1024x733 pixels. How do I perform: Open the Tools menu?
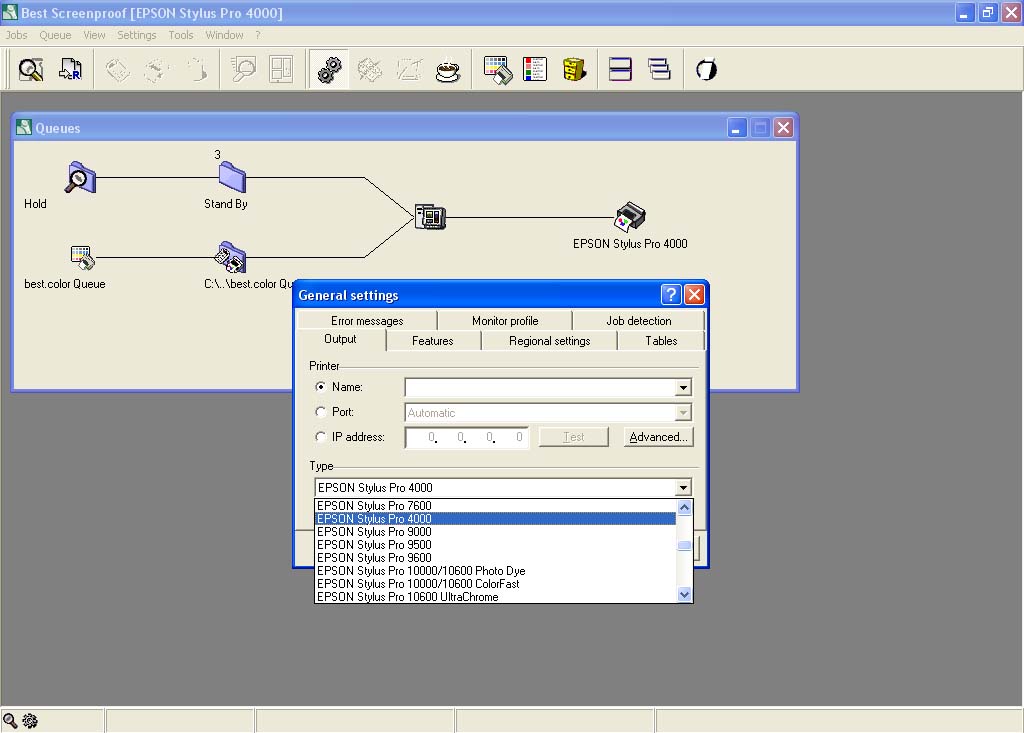(180, 35)
